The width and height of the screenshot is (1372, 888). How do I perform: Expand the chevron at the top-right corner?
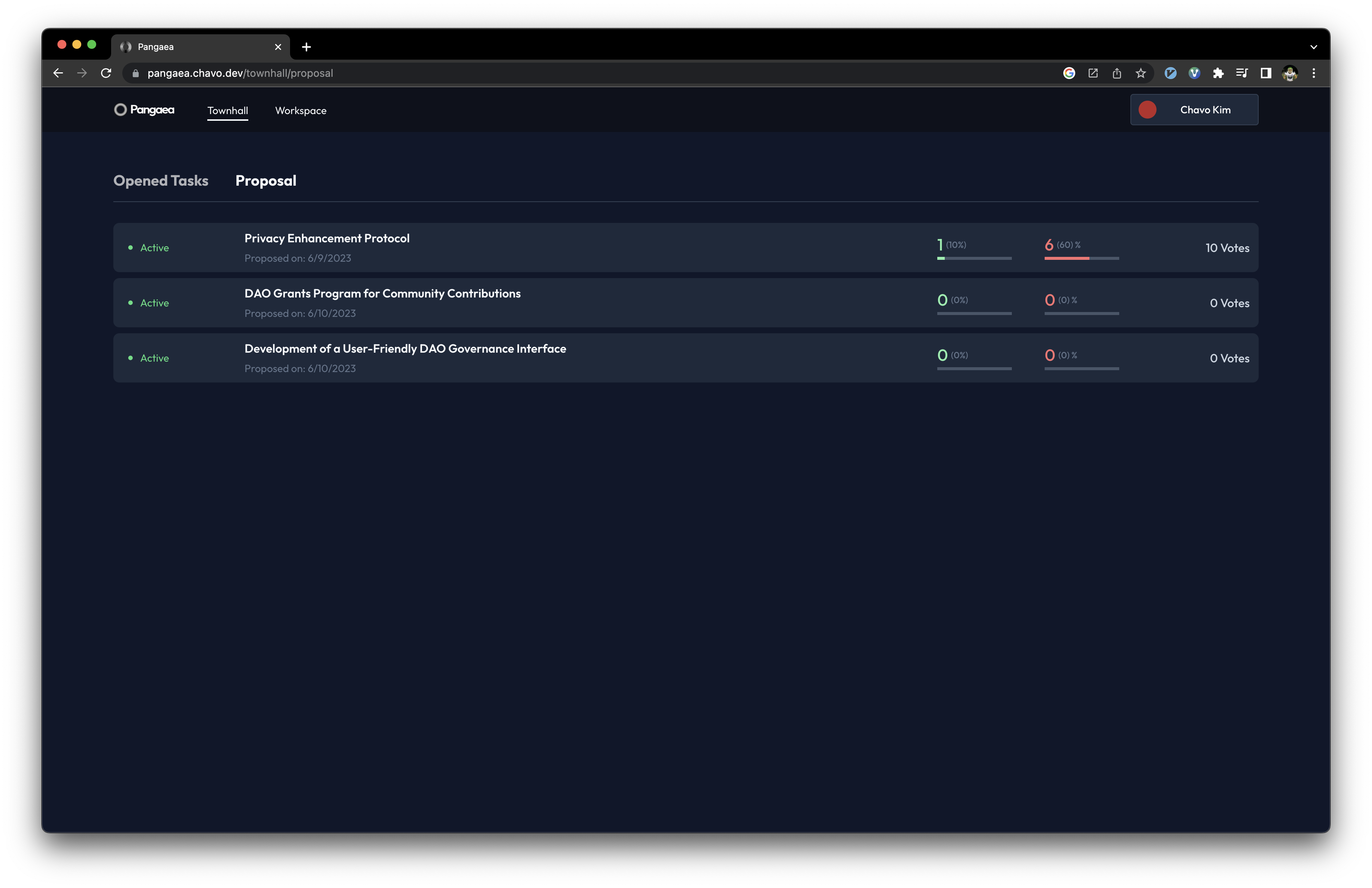[1314, 47]
